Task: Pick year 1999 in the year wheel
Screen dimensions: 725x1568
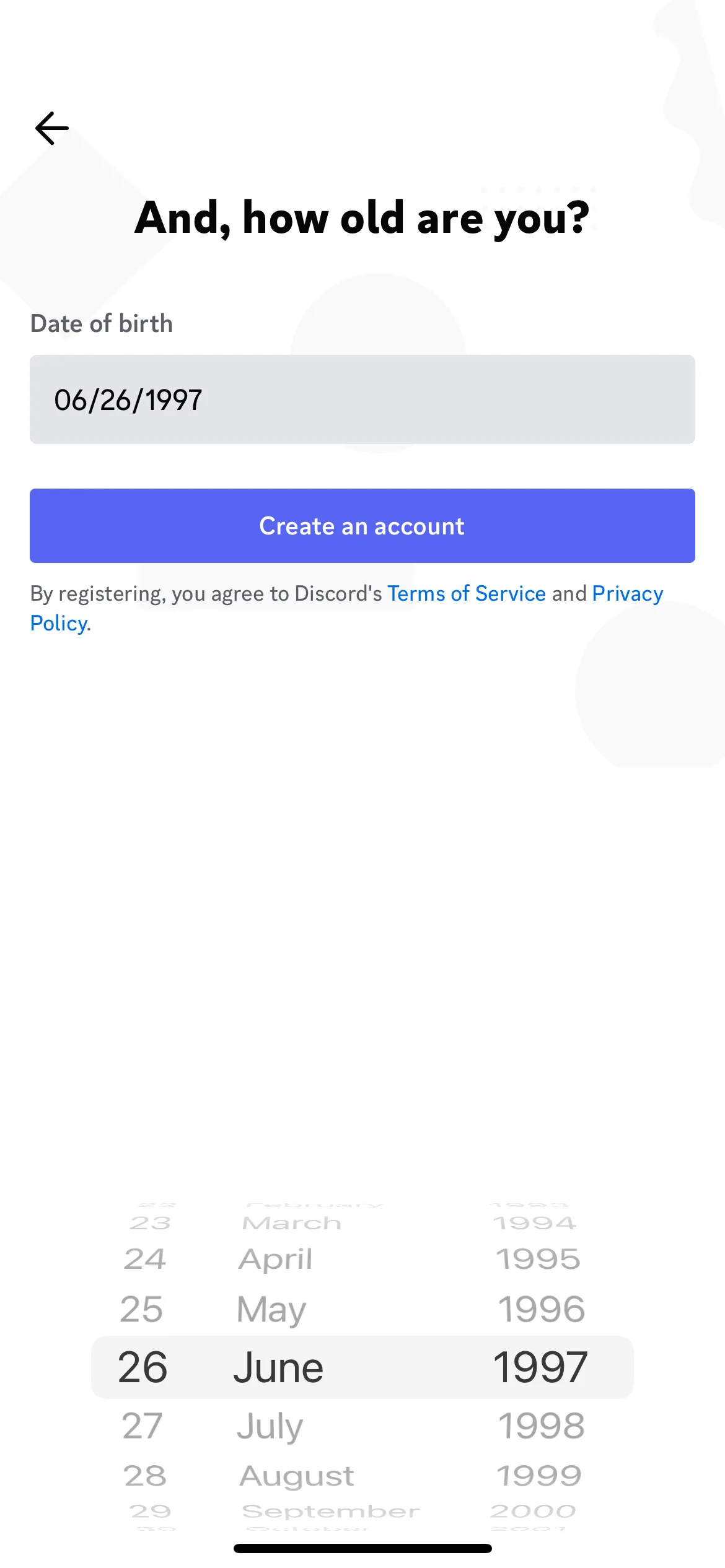Action: pos(538,1476)
